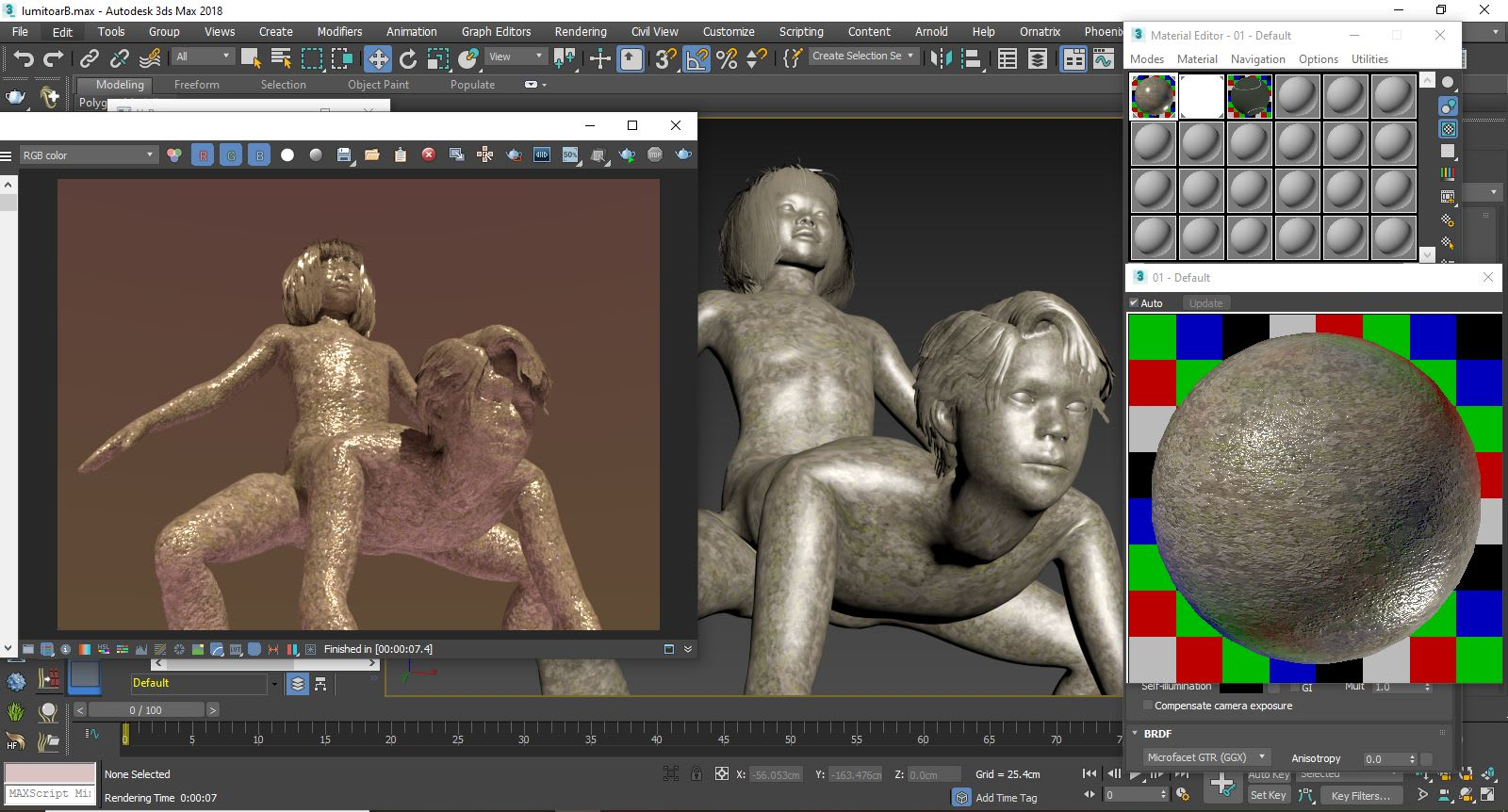1508x812 pixels.
Task: Open Select by Name list icon
Action: click(281, 58)
